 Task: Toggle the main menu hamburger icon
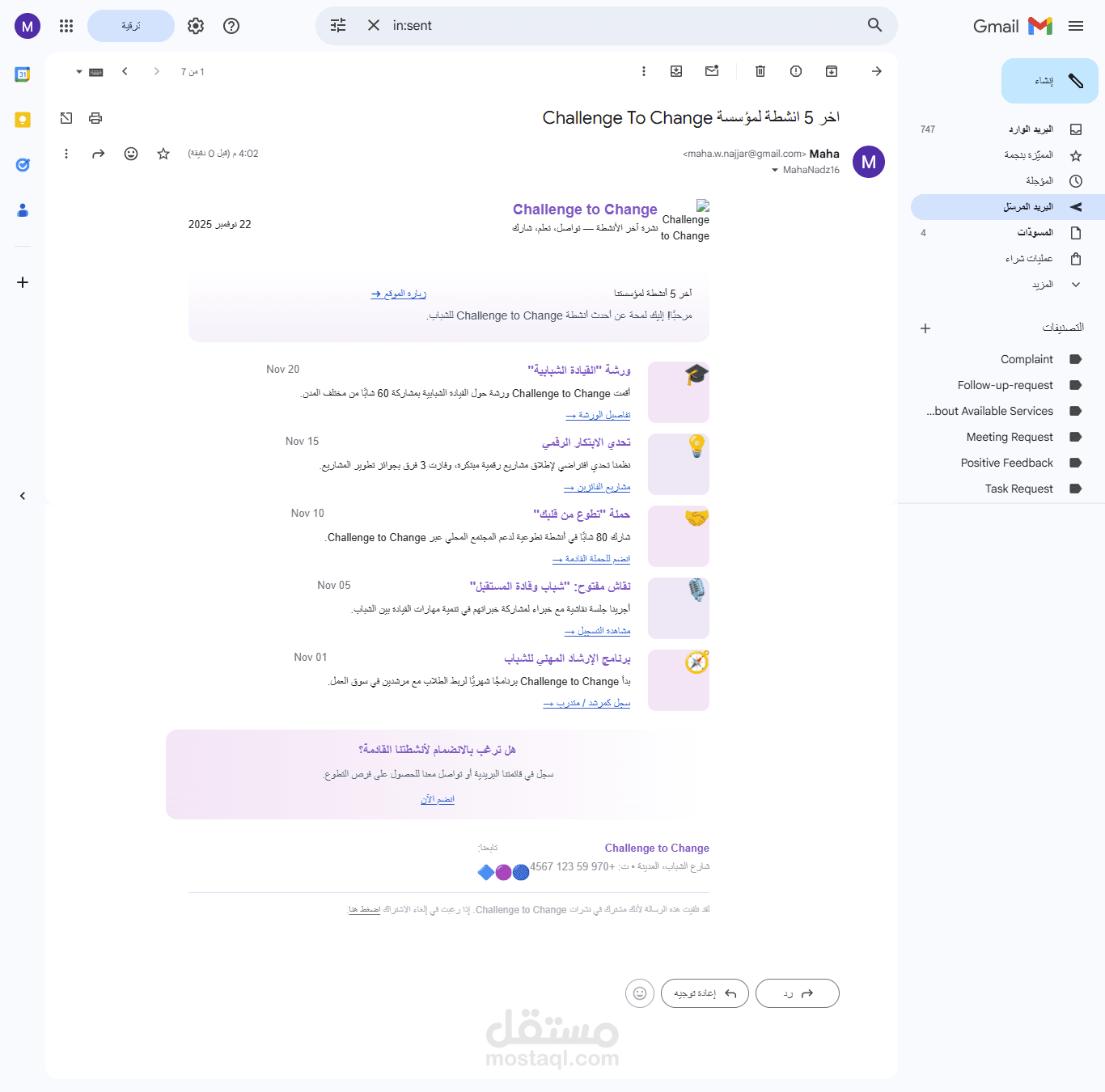point(1076,26)
